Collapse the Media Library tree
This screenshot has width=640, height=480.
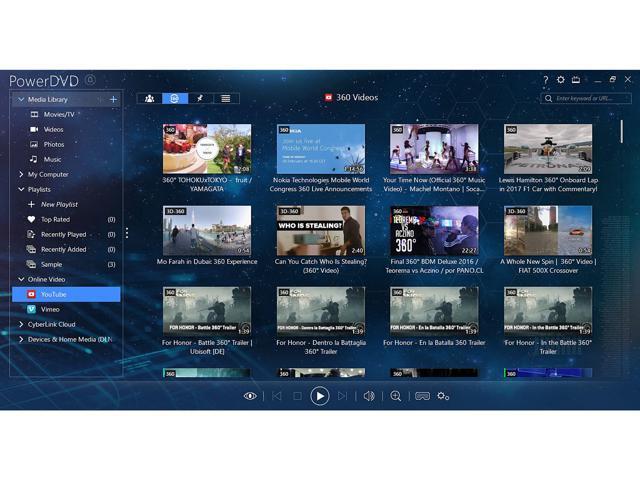20,100
